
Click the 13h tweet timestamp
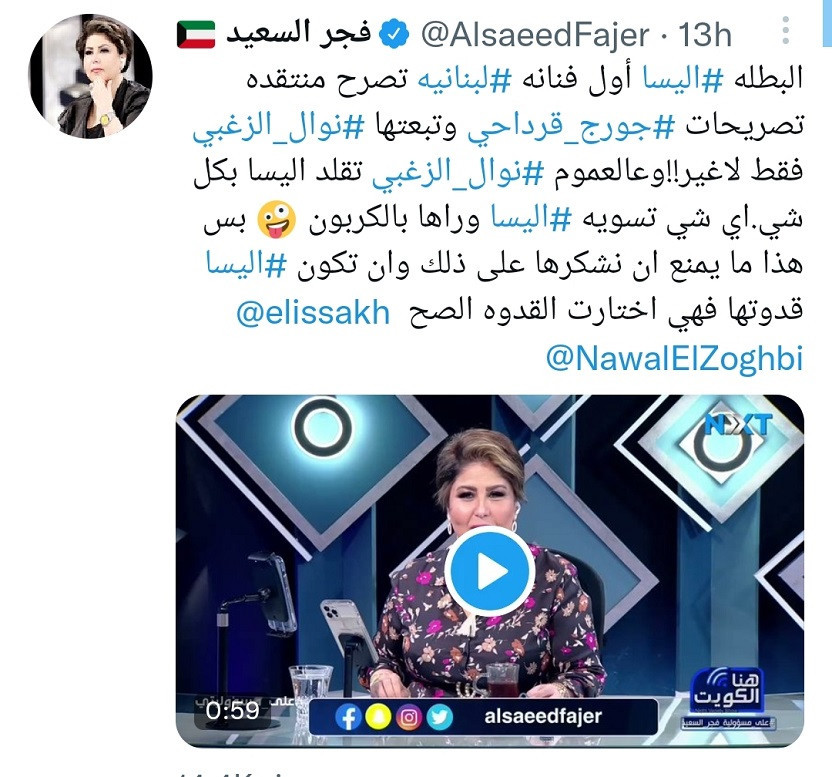[x=705, y=35]
